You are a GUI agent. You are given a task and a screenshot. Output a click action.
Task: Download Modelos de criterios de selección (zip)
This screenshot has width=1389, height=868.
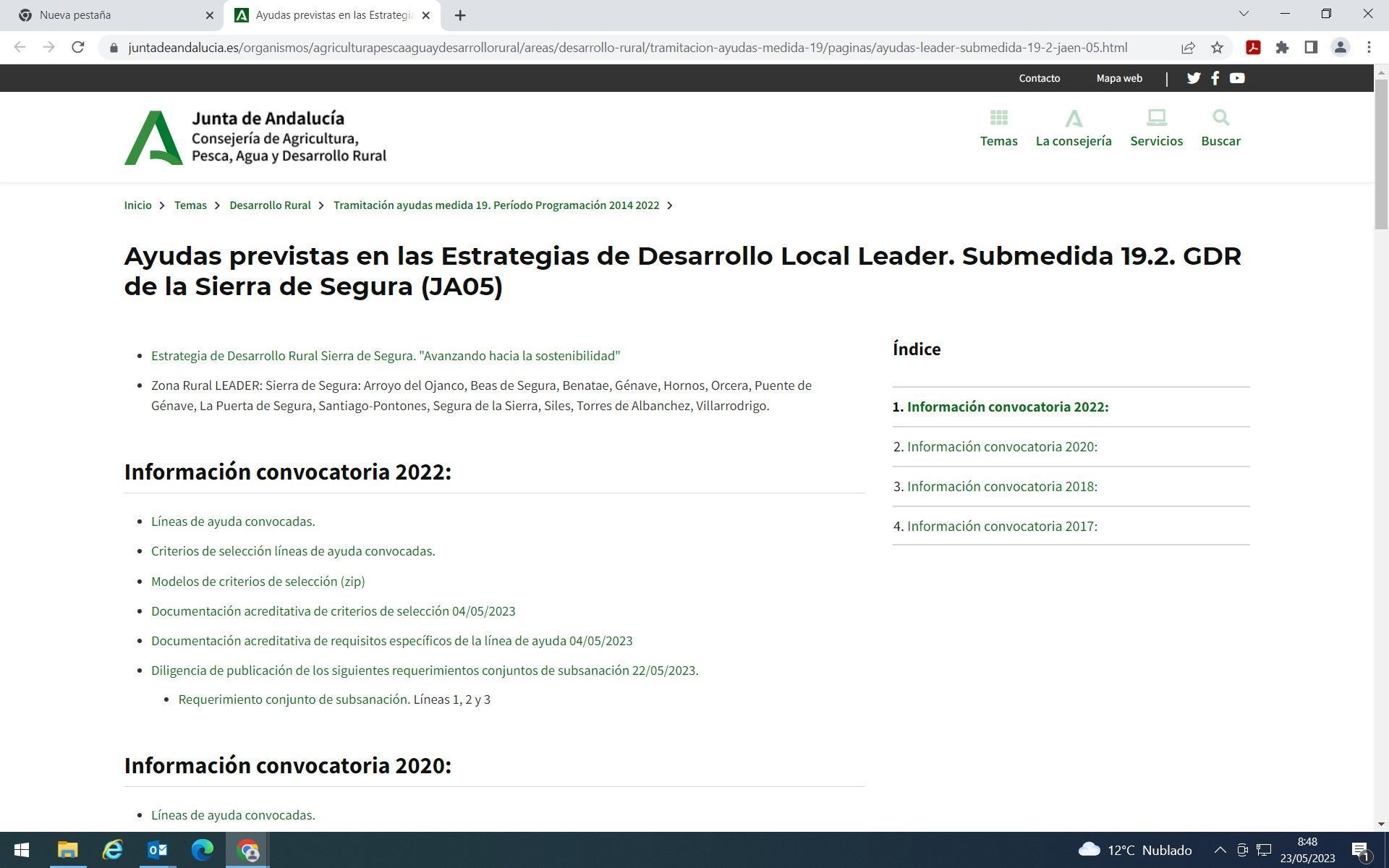tap(258, 582)
